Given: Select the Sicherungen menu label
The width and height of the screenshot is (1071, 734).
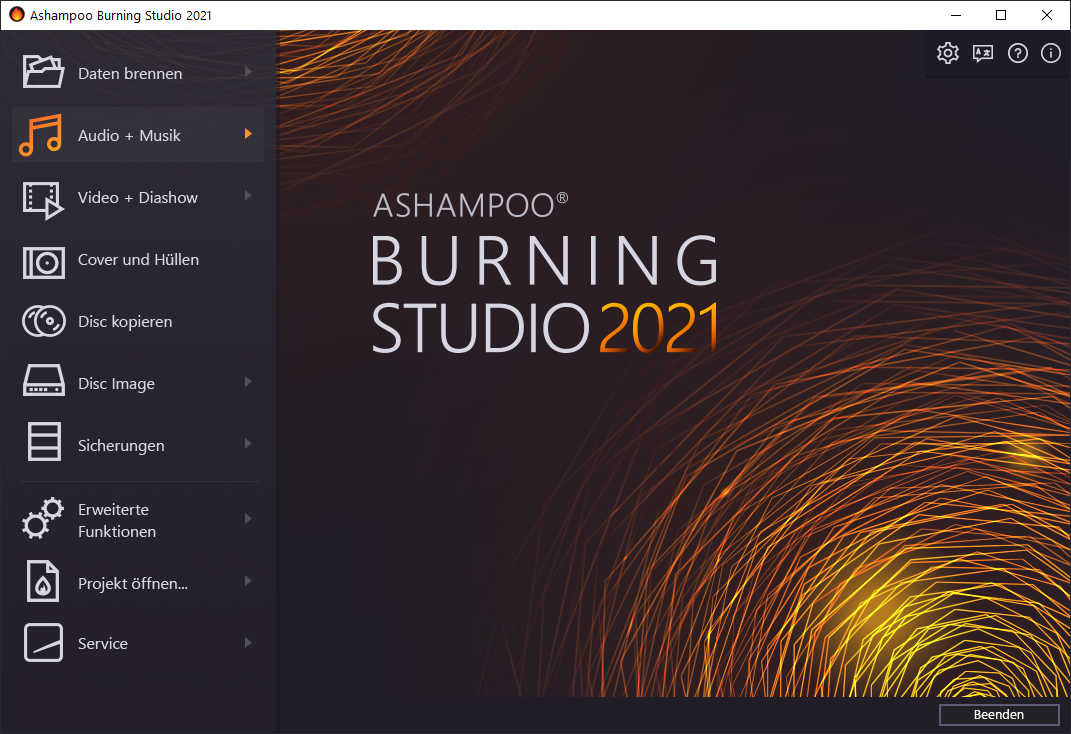Looking at the screenshot, I should [x=121, y=446].
